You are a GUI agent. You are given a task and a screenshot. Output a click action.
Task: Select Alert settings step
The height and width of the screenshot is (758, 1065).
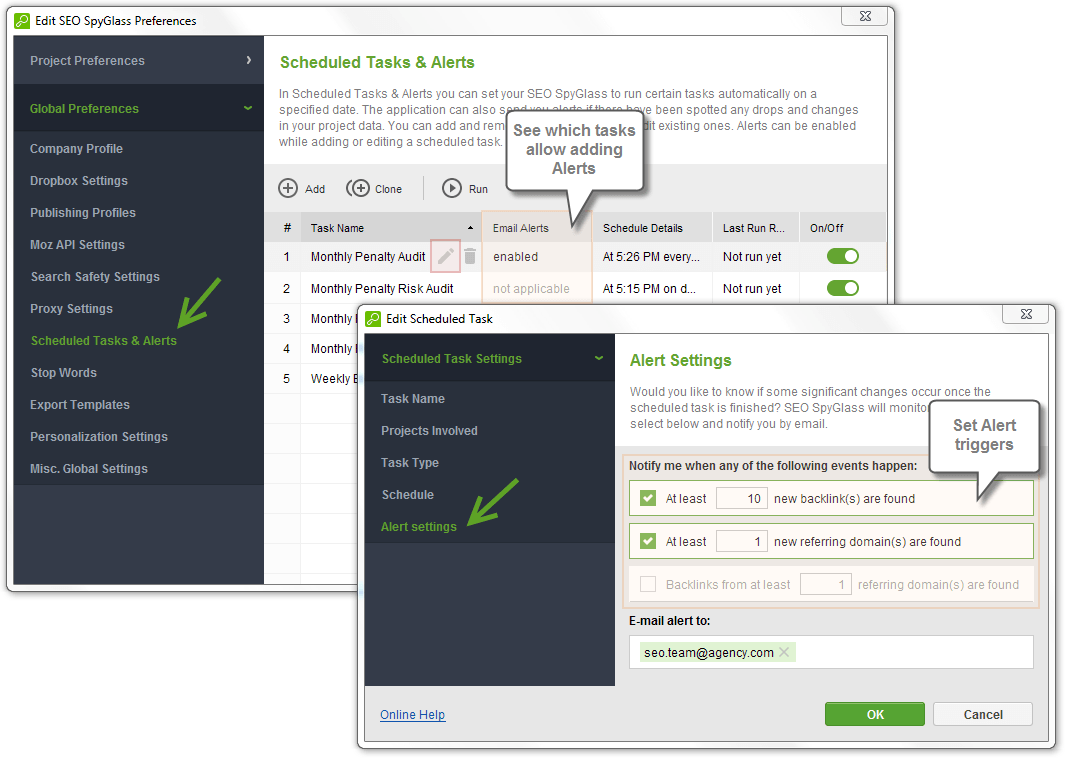[x=418, y=526]
